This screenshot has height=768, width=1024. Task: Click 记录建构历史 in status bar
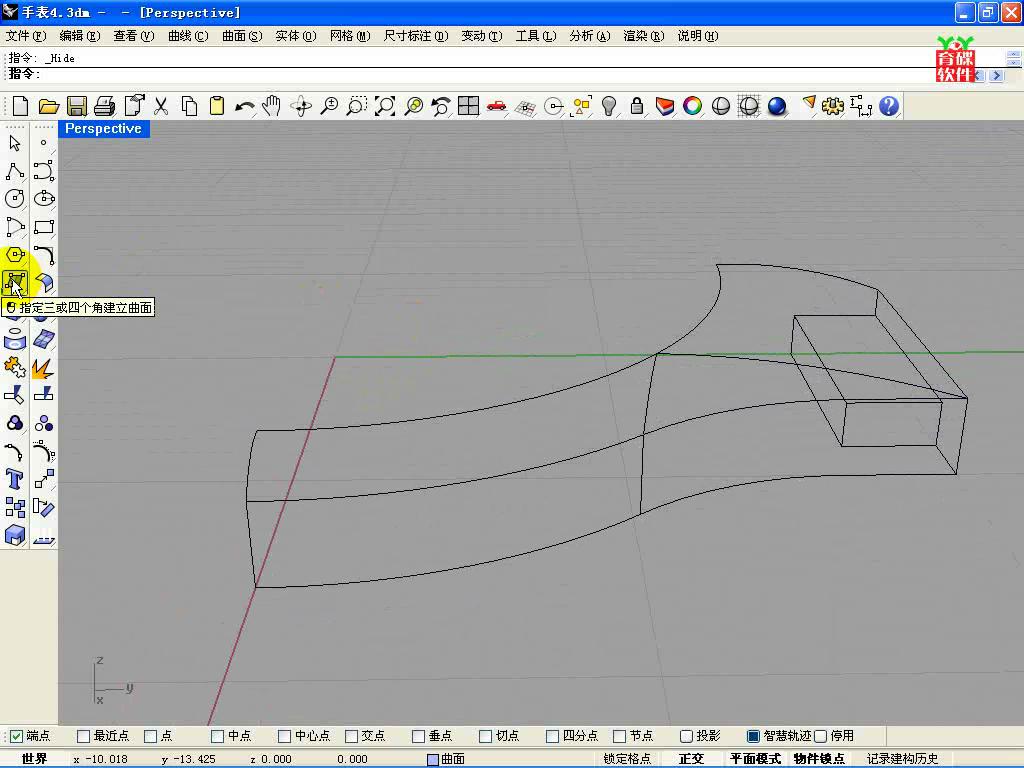[902, 759]
